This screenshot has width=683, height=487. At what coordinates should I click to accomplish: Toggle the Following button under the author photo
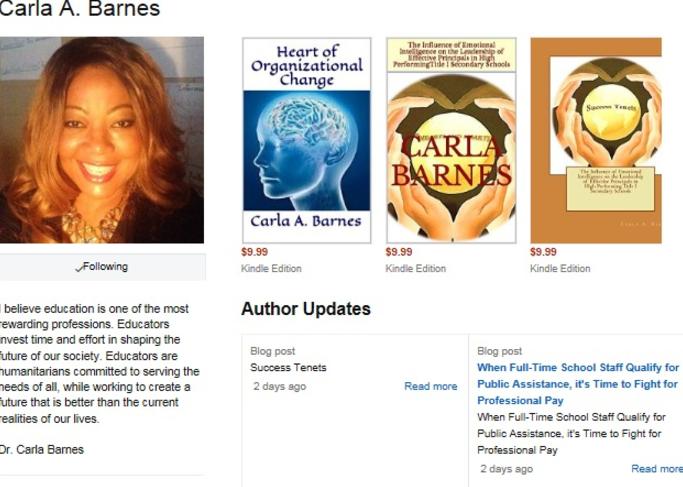(102, 267)
